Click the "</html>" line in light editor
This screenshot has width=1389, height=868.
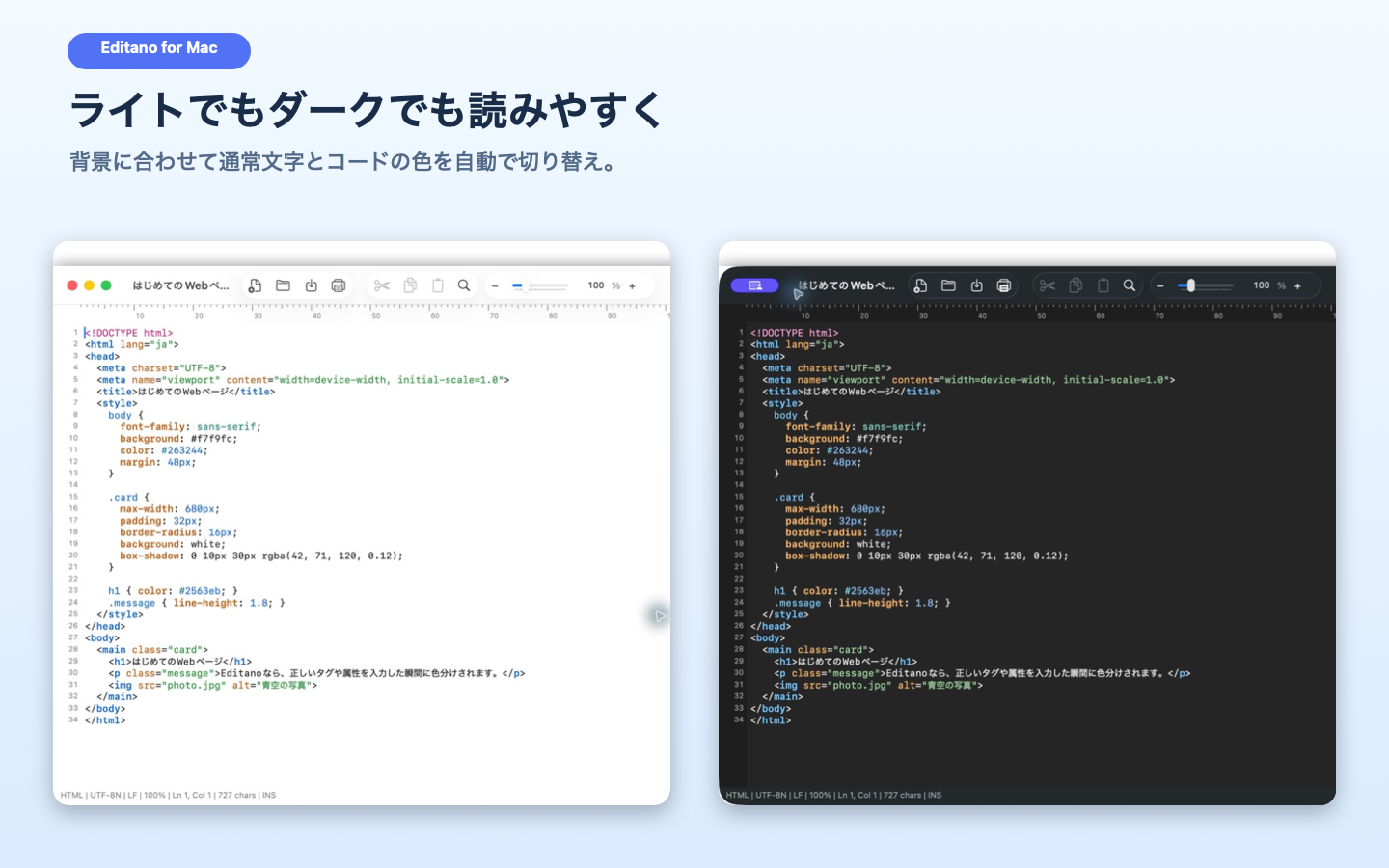(x=105, y=720)
